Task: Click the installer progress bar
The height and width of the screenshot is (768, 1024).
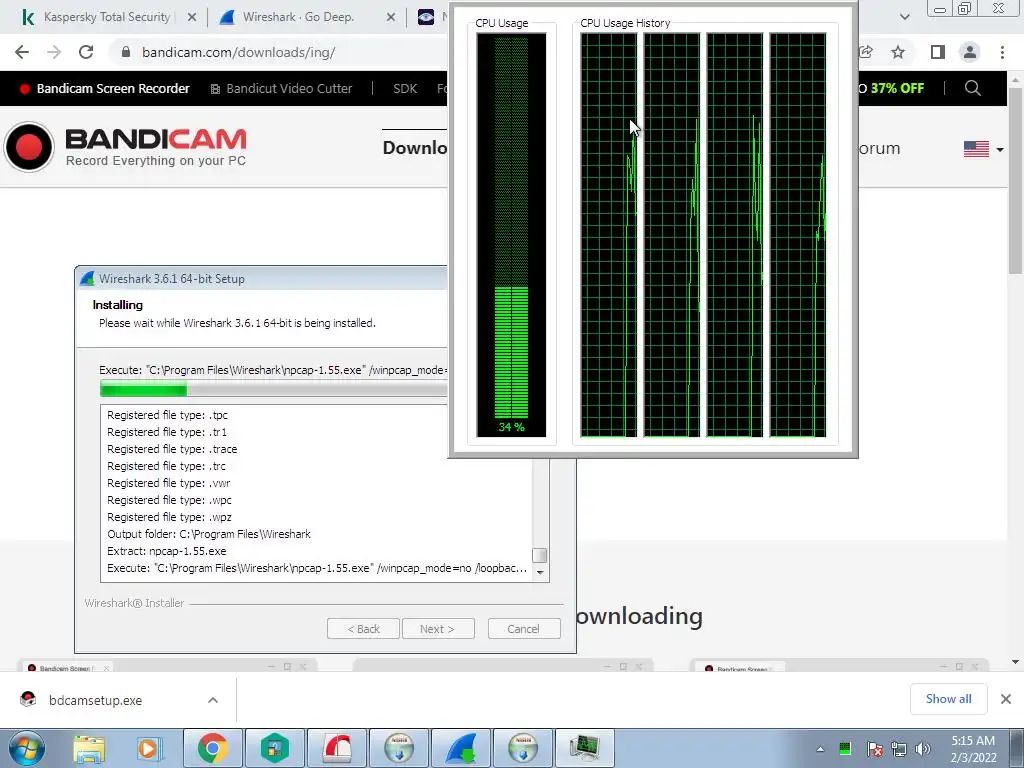Action: pyautogui.click(x=273, y=390)
